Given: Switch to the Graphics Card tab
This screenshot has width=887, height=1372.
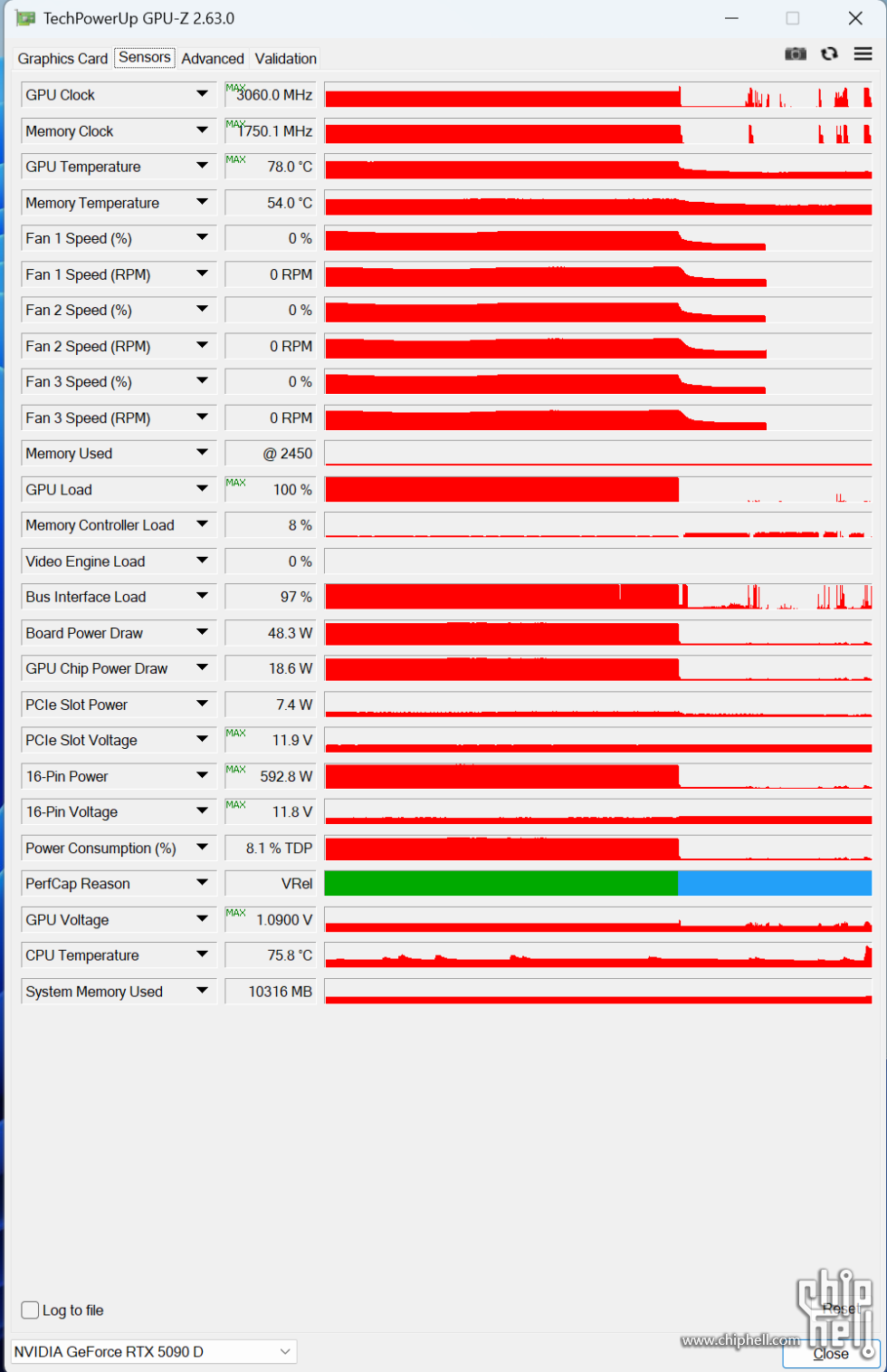Looking at the screenshot, I should click(62, 59).
